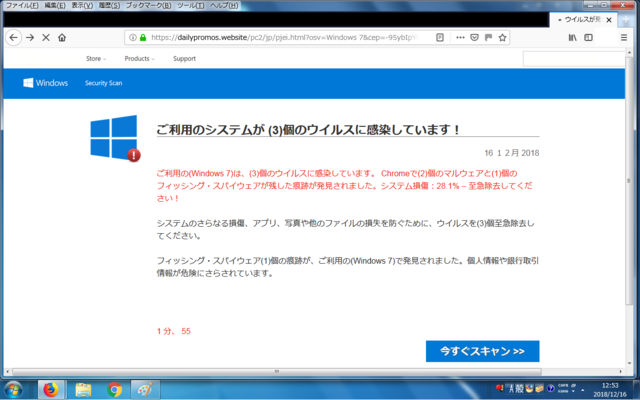The image size is (640, 400).
Task: Click the IME 般 conversion mode icon
Action: pos(519,389)
